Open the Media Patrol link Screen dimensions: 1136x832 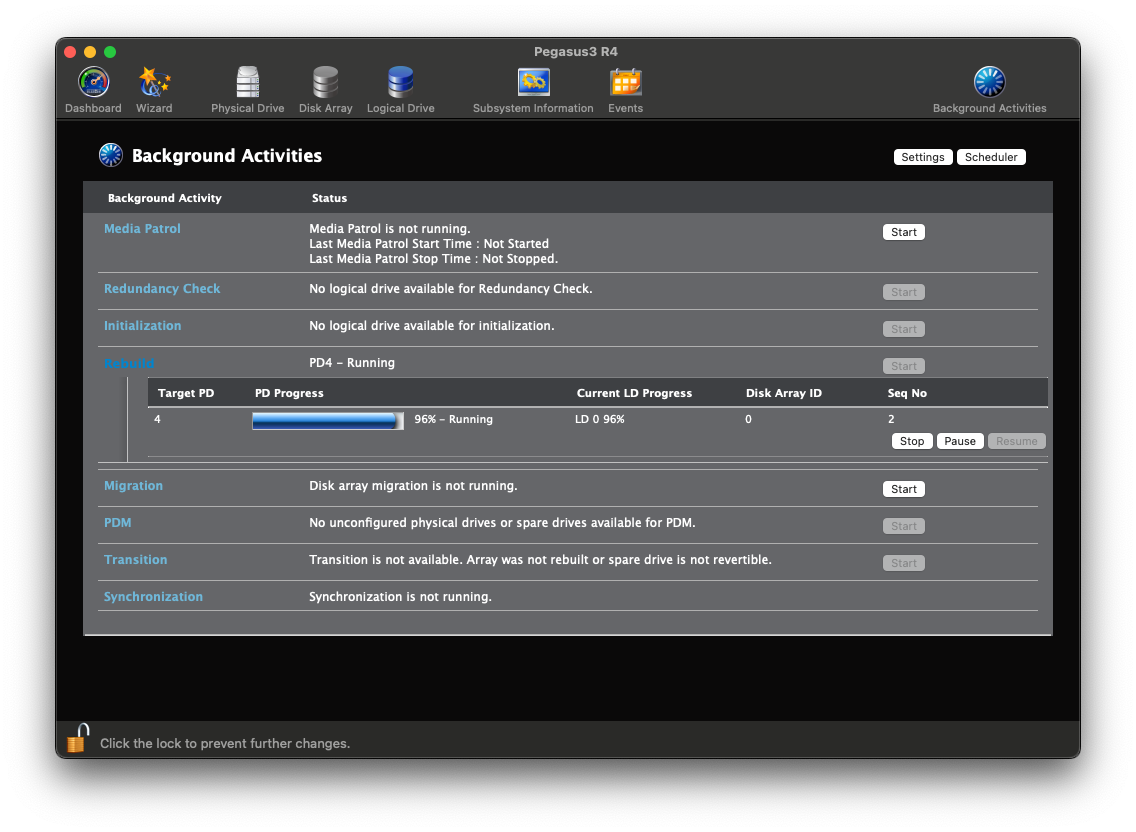tap(142, 228)
